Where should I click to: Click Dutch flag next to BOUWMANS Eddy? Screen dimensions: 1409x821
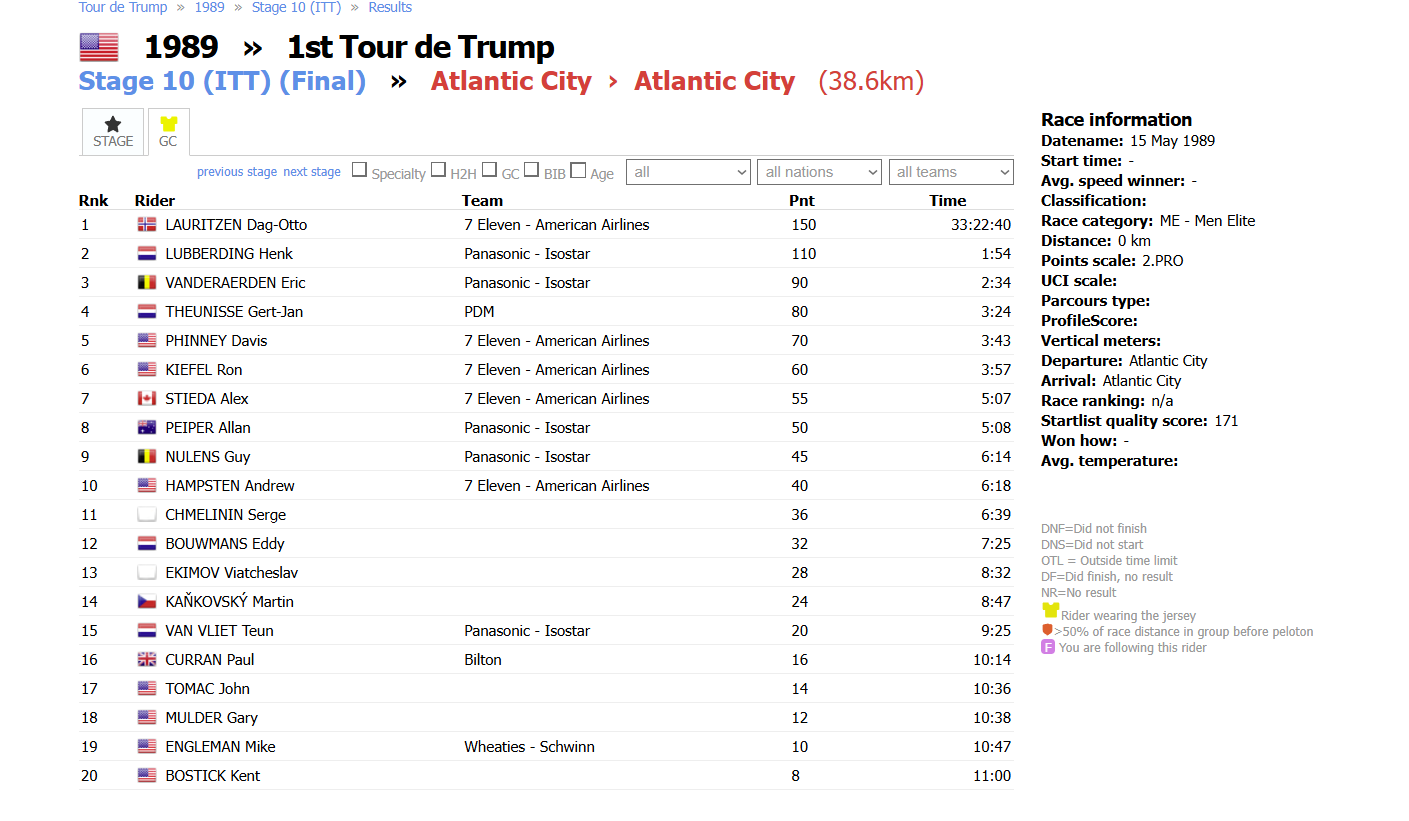(x=147, y=544)
